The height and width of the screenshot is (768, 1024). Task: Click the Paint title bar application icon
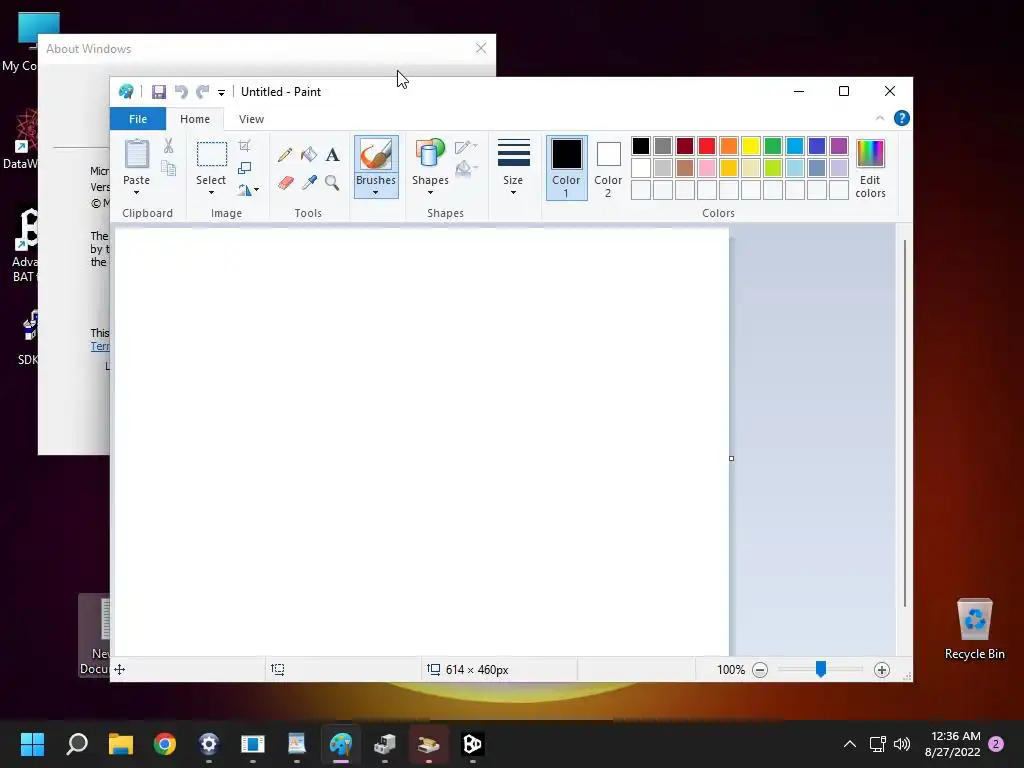pos(126,91)
